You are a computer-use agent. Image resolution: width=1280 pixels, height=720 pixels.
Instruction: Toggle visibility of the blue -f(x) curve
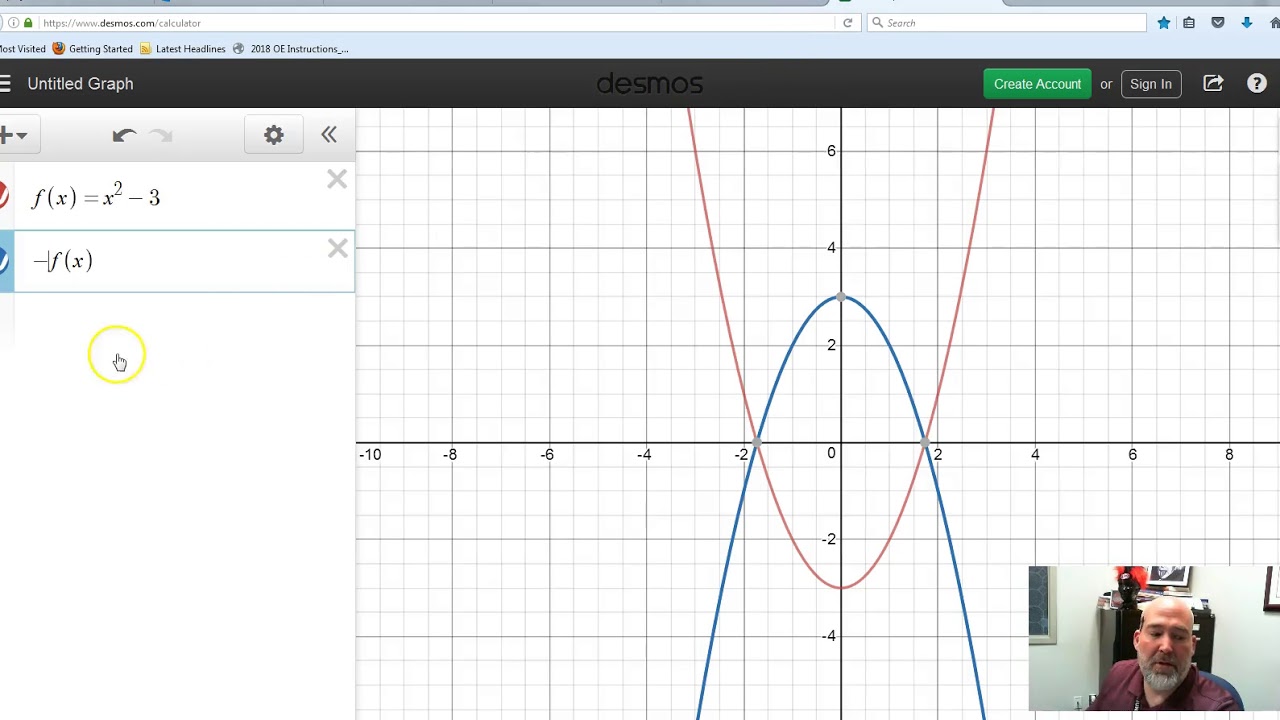[x=4, y=260]
